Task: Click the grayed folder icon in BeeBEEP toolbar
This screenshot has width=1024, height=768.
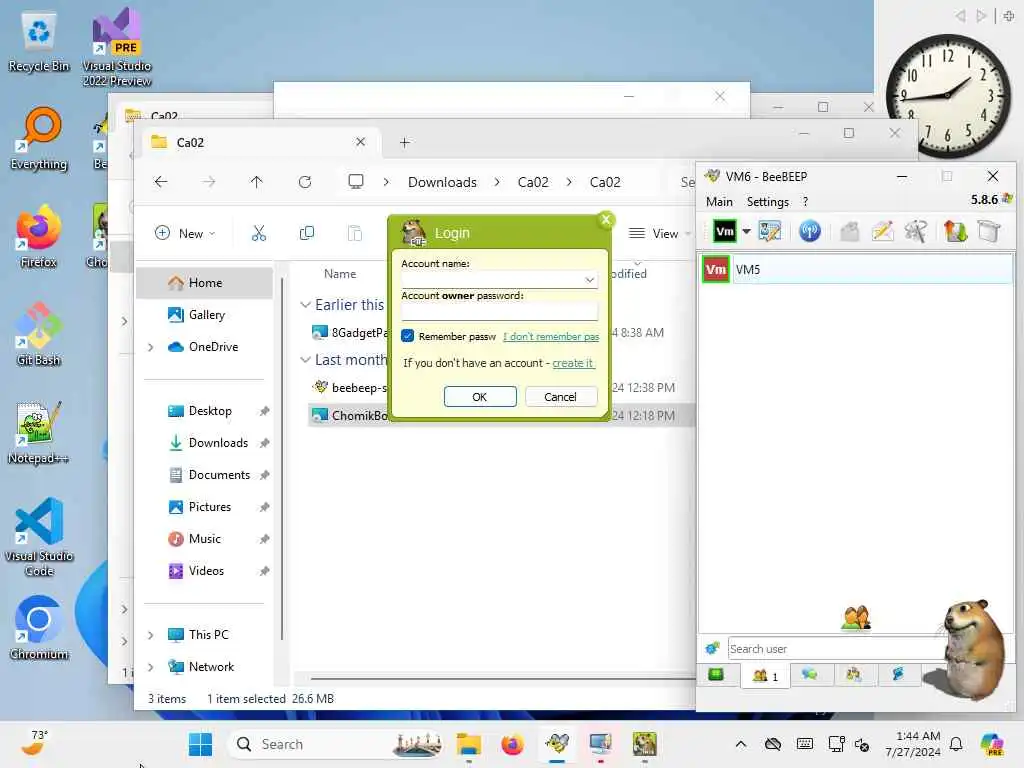Action: coord(850,231)
